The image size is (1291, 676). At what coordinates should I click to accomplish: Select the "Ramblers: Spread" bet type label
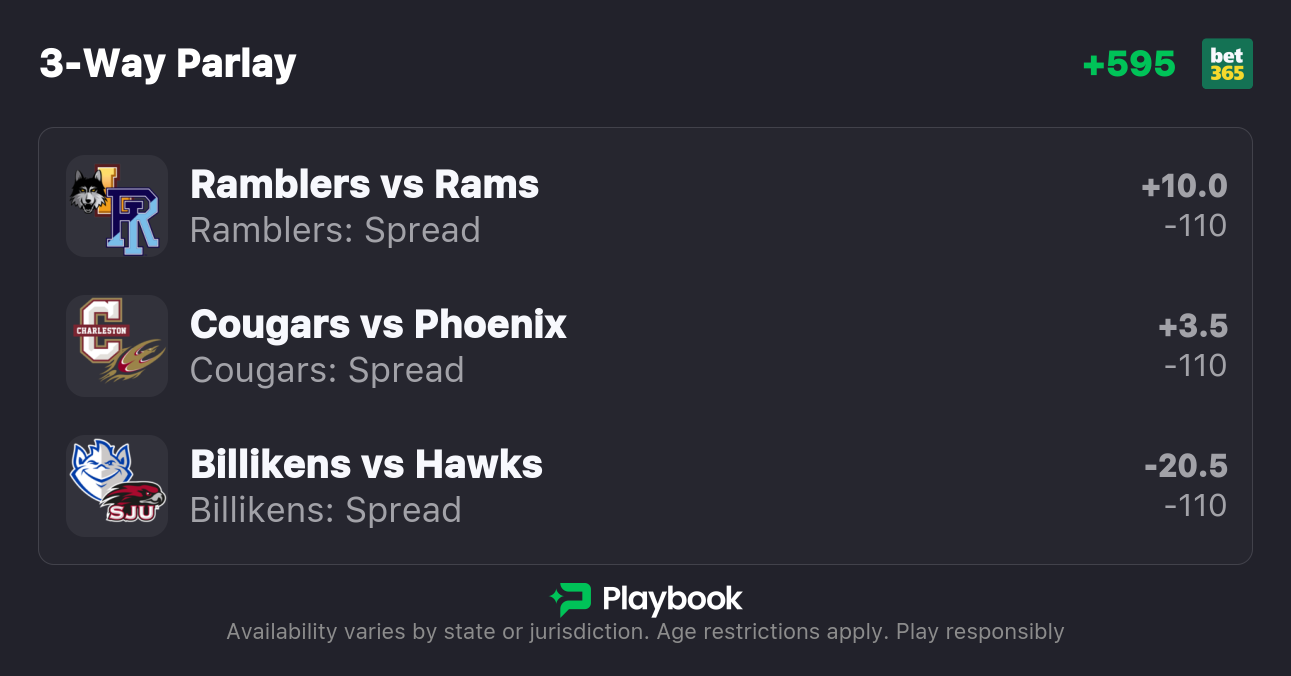[335, 230]
